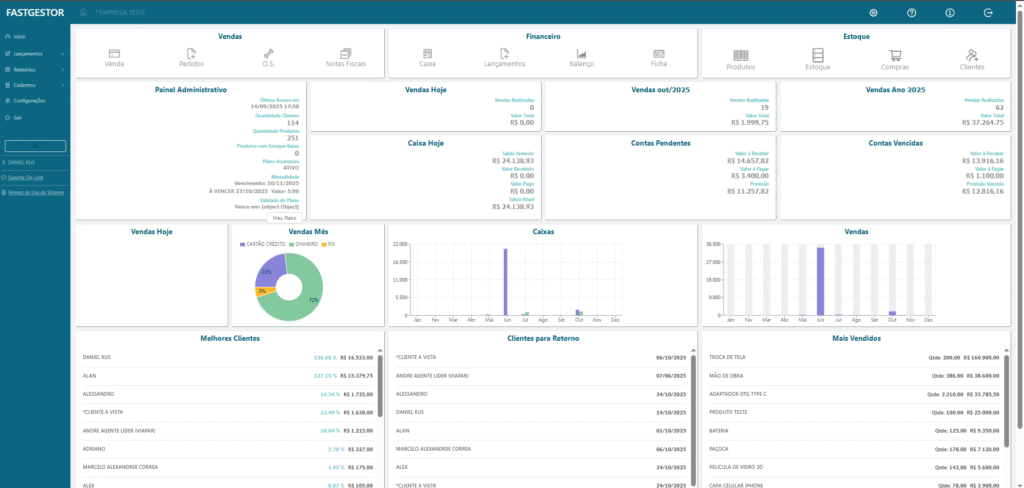
Task: Click the O.S. wrench icon
Action: pos(268,54)
